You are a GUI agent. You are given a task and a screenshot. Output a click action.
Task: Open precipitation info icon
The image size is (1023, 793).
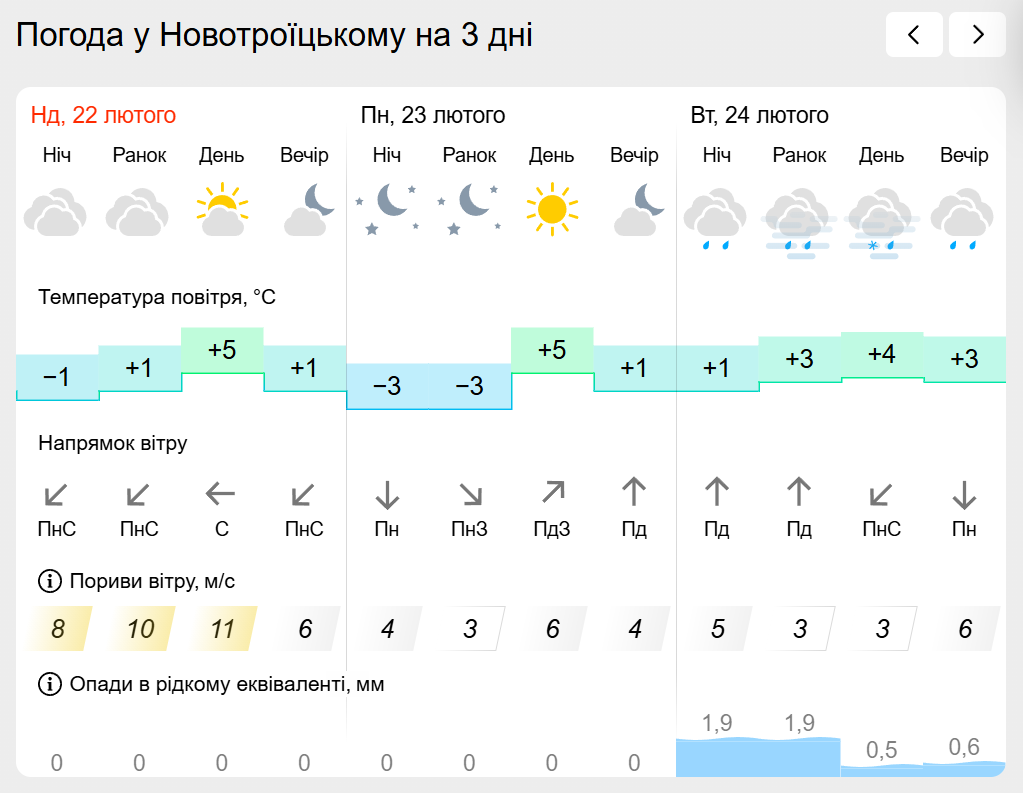click(x=49, y=684)
